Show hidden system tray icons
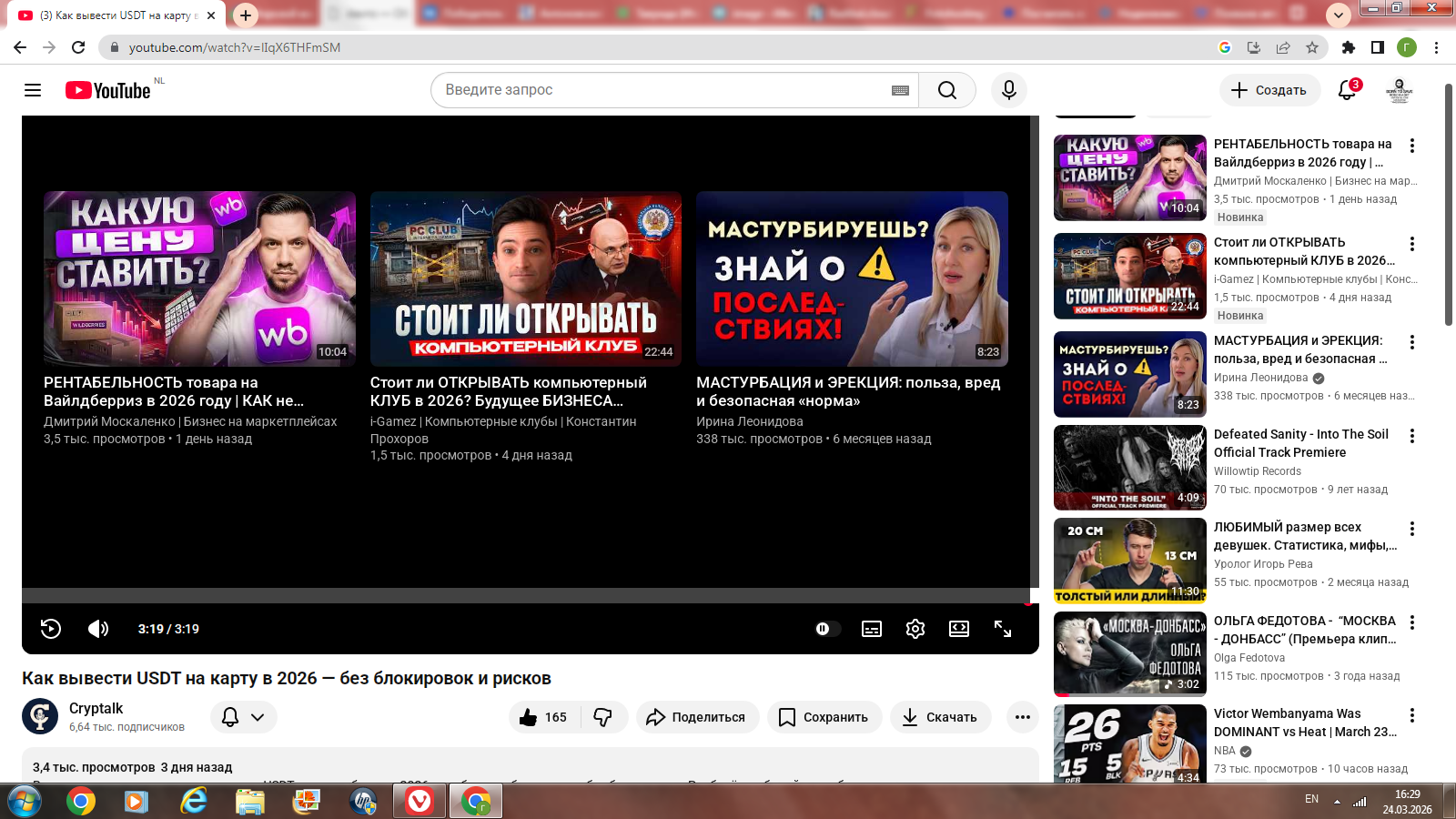The height and width of the screenshot is (819, 1456). tap(1337, 802)
